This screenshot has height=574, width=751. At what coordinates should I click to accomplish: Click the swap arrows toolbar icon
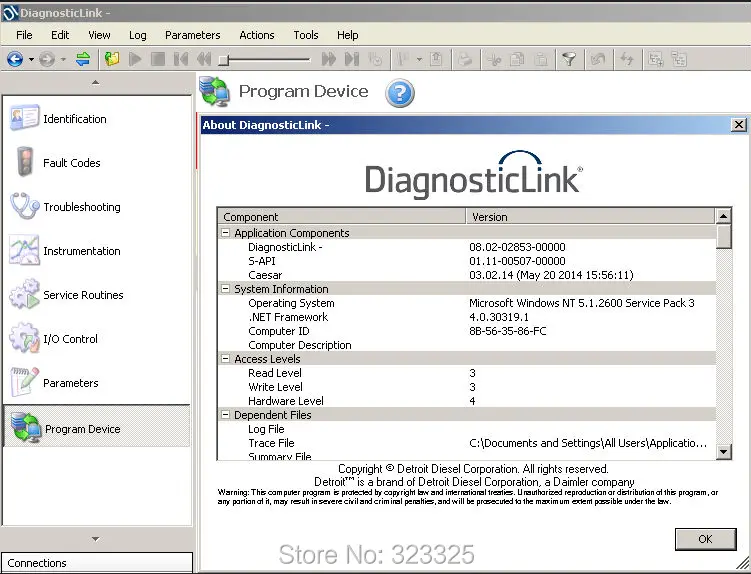[x=627, y=59]
